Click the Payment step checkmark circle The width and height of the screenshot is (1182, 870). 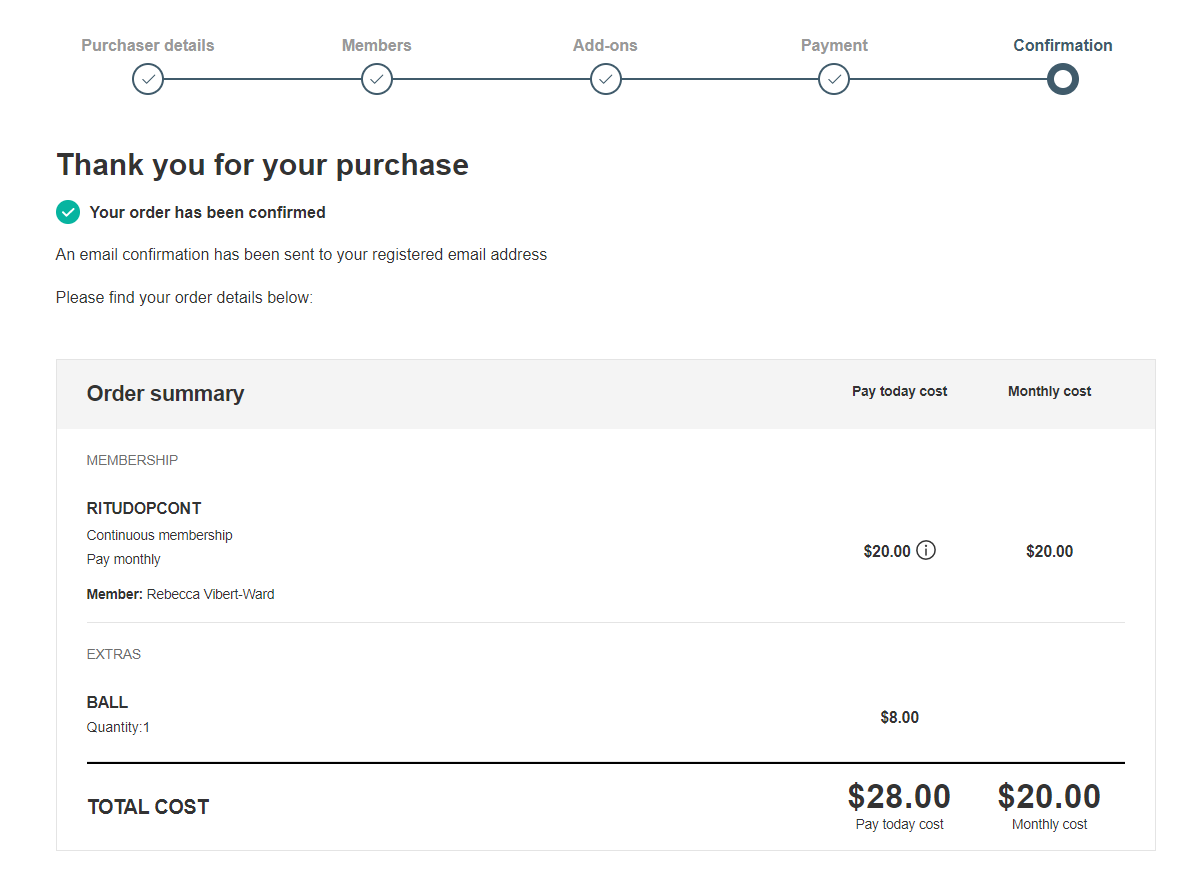(834, 79)
